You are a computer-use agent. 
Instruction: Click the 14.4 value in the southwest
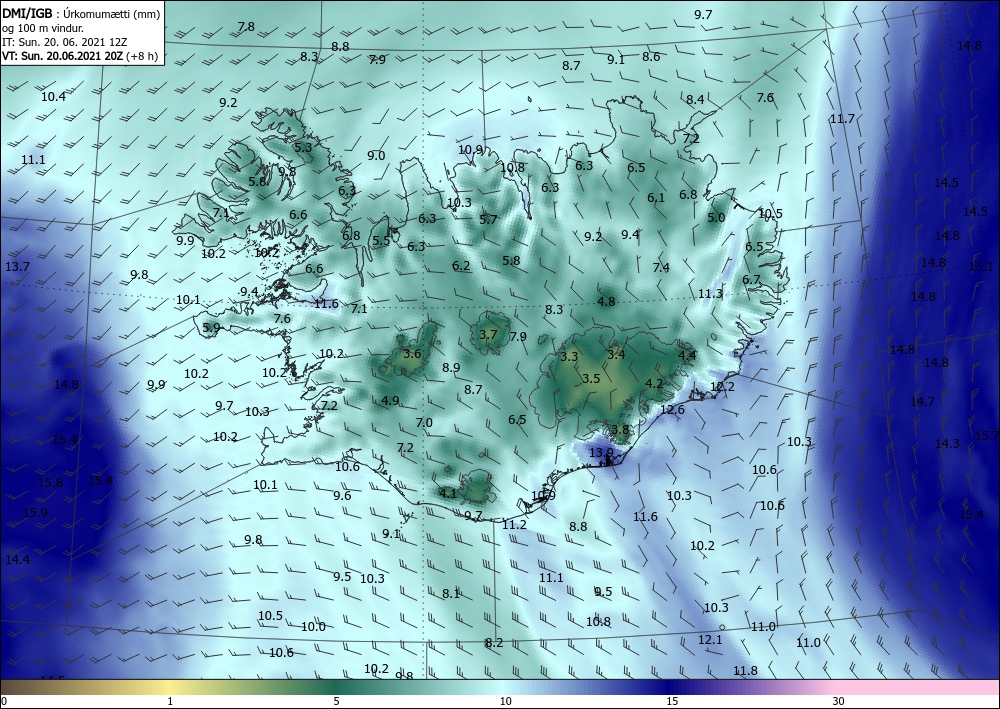point(17,560)
